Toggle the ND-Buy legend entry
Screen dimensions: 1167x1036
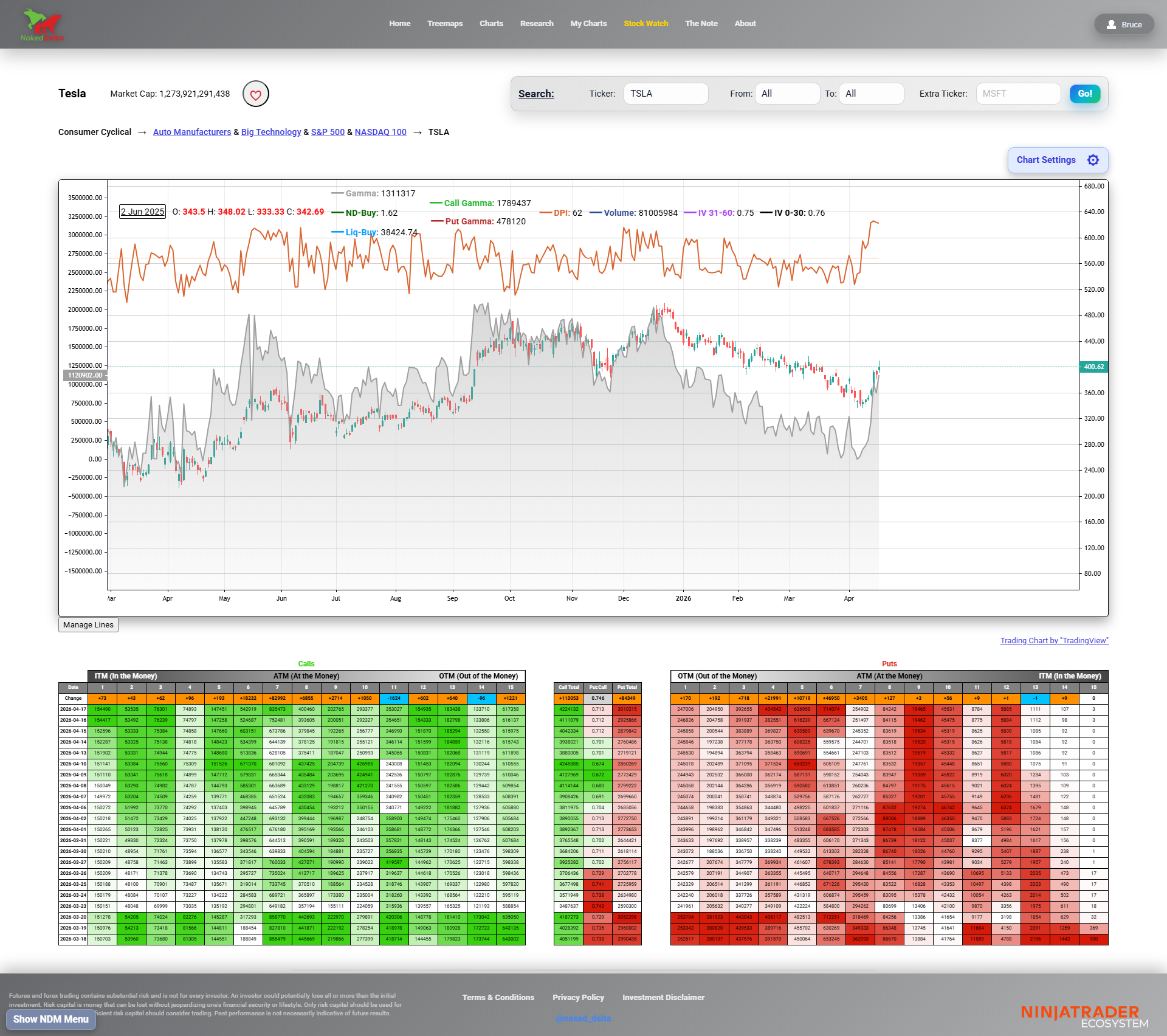tap(364, 213)
